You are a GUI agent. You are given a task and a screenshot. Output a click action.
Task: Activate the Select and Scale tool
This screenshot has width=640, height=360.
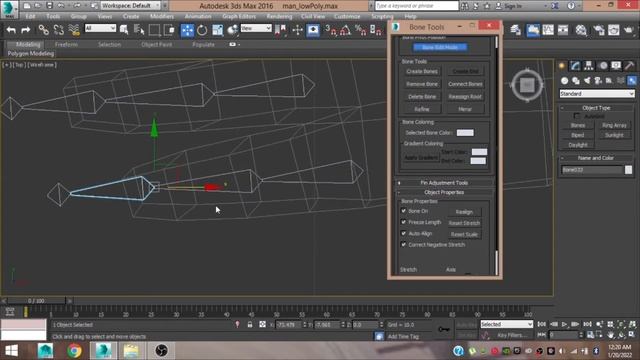[x=217, y=30]
